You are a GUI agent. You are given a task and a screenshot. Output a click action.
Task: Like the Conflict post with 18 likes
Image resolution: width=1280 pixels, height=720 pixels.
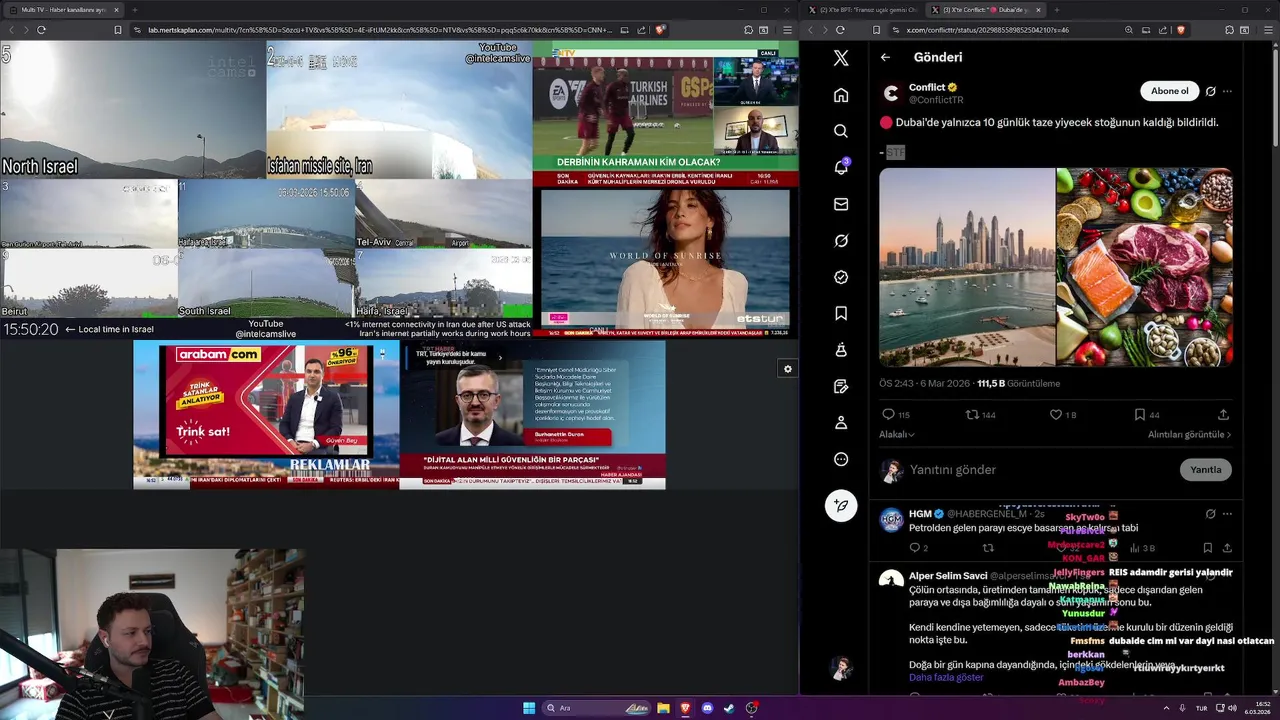pyautogui.click(x=1055, y=414)
